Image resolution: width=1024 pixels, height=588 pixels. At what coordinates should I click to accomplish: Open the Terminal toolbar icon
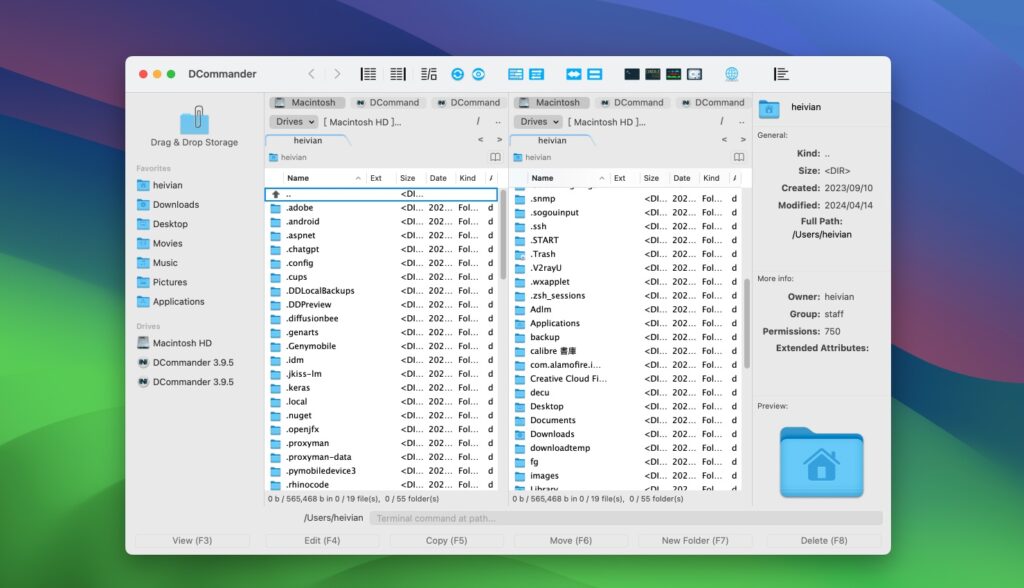[x=630, y=73]
